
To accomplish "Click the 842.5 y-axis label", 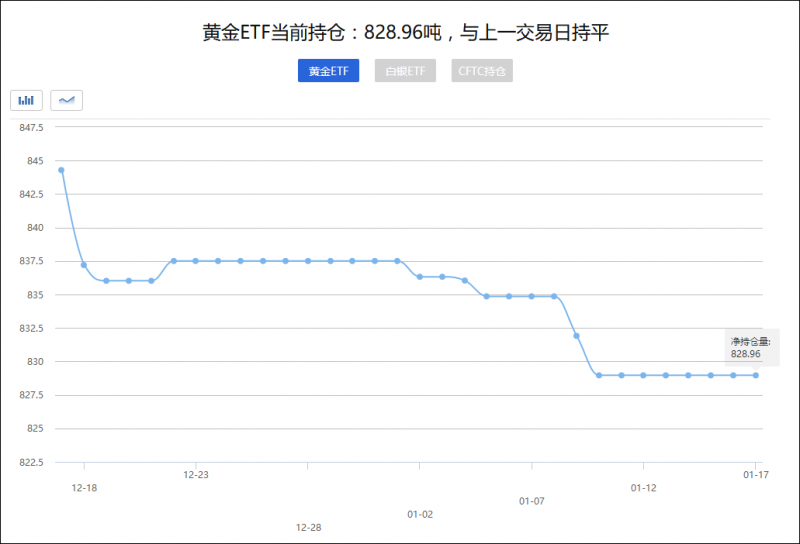I will (x=32, y=194).
